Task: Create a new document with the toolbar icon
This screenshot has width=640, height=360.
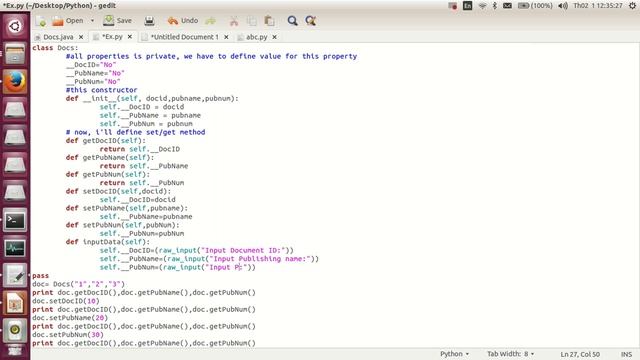Action: [x=41, y=21]
